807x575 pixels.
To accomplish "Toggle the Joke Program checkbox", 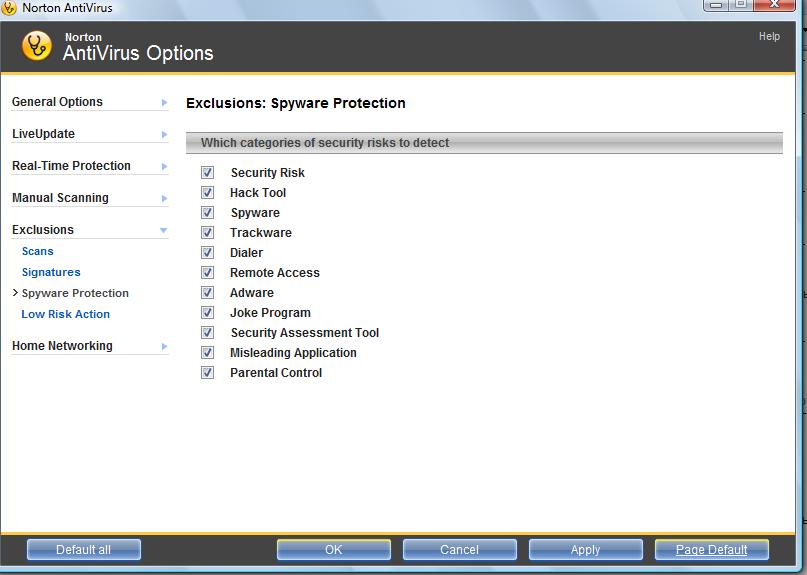I will tap(207, 312).
